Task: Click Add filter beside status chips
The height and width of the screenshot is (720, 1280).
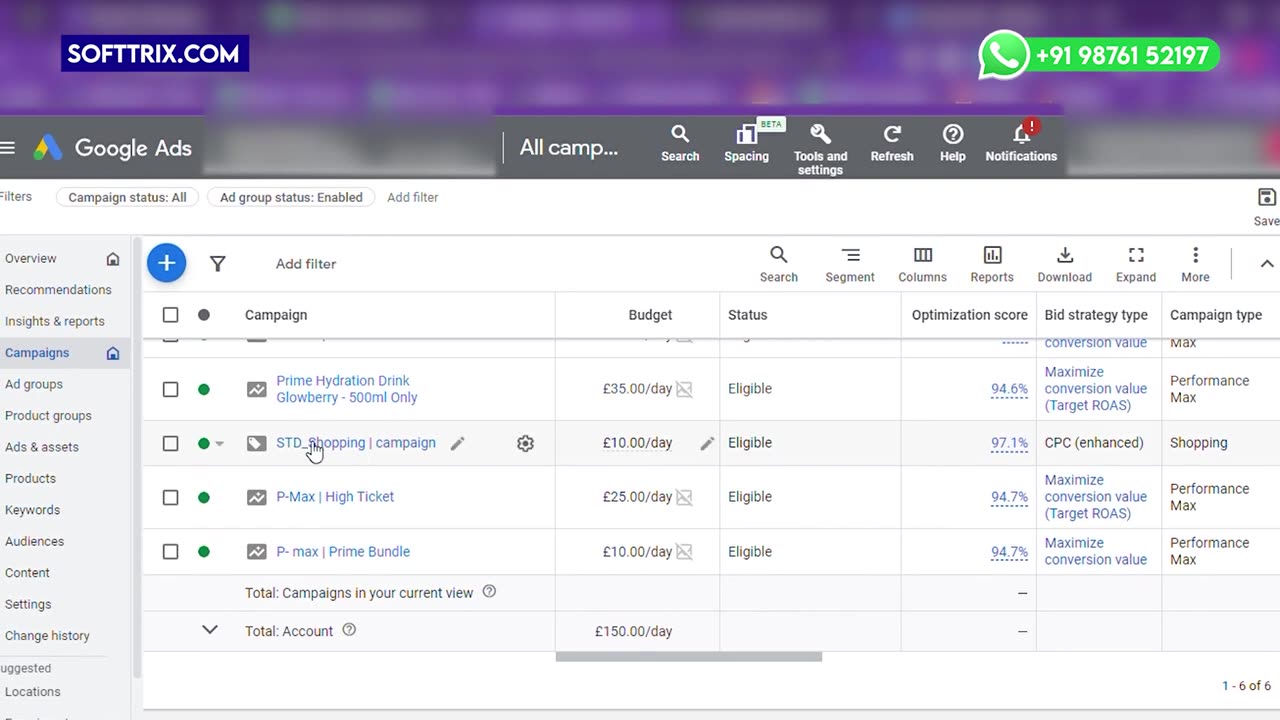Action: click(x=413, y=197)
